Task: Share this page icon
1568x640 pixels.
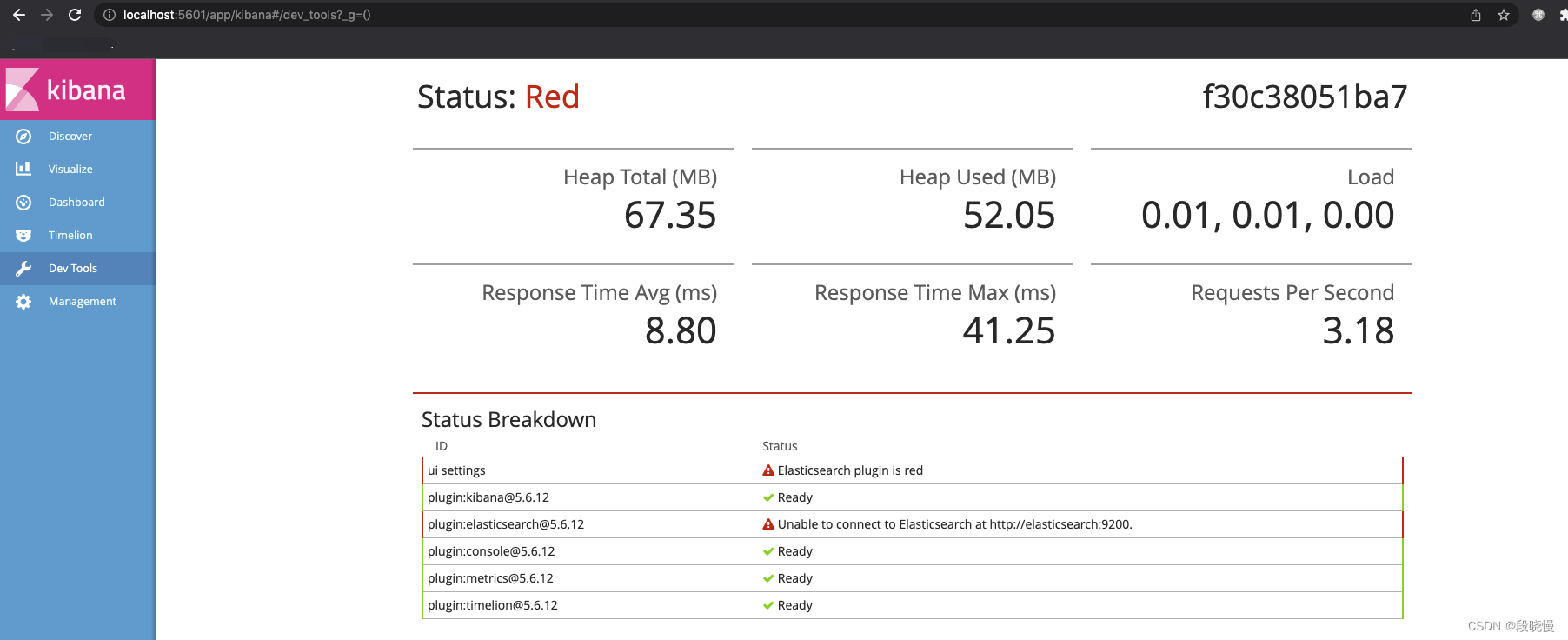Action: [1476, 15]
